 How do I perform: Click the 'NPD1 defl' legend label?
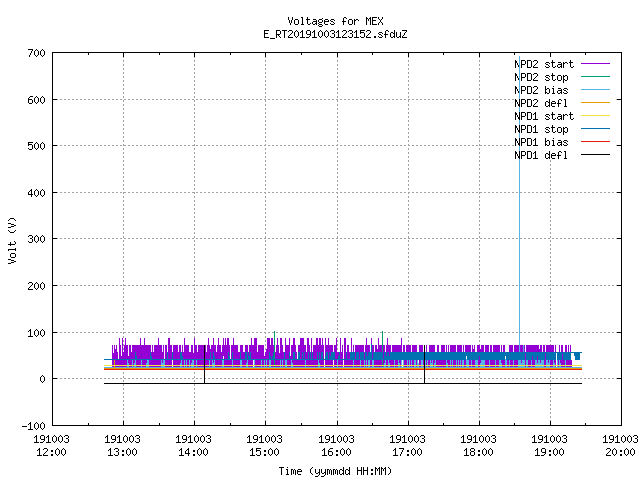(x=541, y=156)
